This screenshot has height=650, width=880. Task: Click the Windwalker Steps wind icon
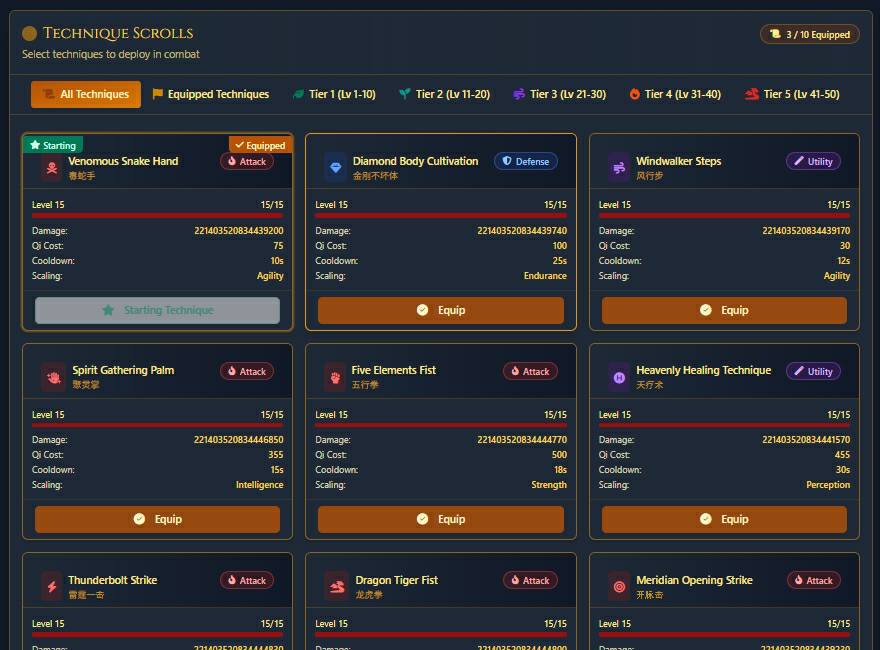(619, 167)
